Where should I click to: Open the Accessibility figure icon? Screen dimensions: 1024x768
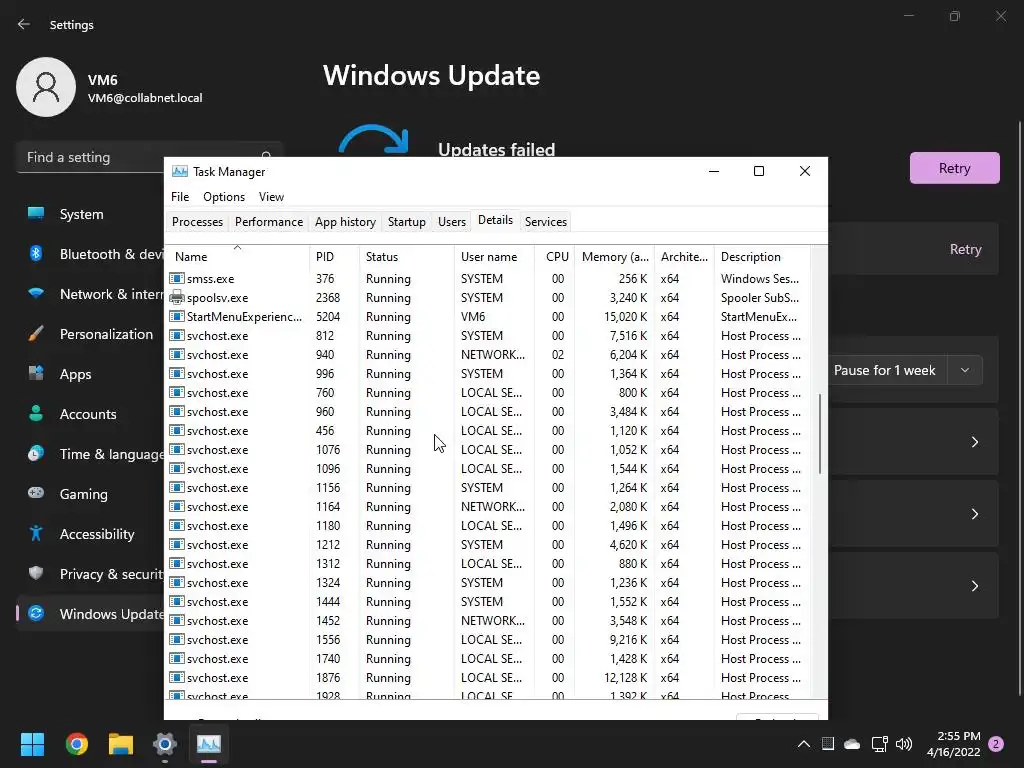(36, 534)
